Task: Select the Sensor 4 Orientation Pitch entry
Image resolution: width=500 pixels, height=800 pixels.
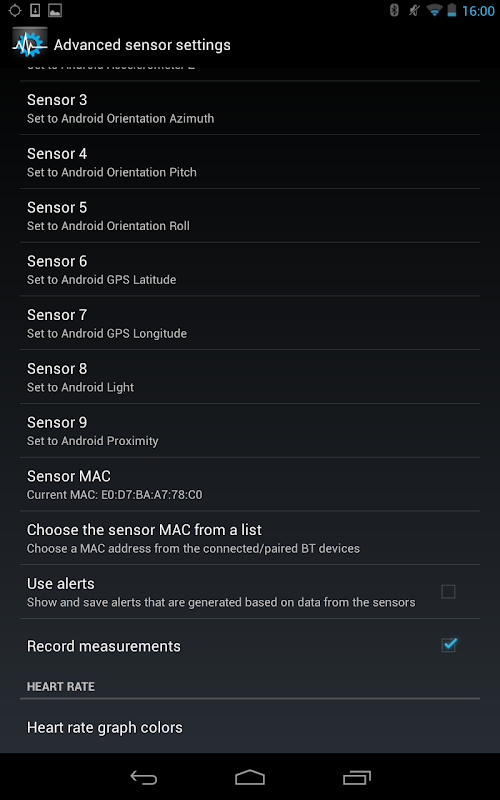Action: 250,161
